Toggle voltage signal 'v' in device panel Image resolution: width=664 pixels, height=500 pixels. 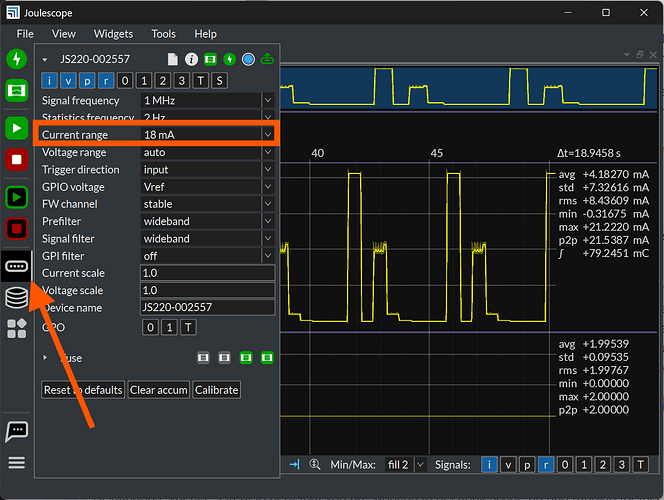[68, 80]
